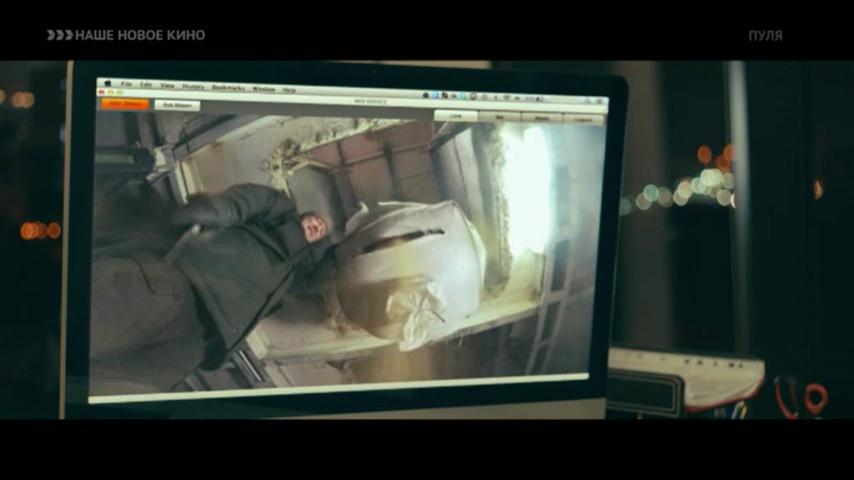Switch to Sub Stream

[x=178, y=105]
